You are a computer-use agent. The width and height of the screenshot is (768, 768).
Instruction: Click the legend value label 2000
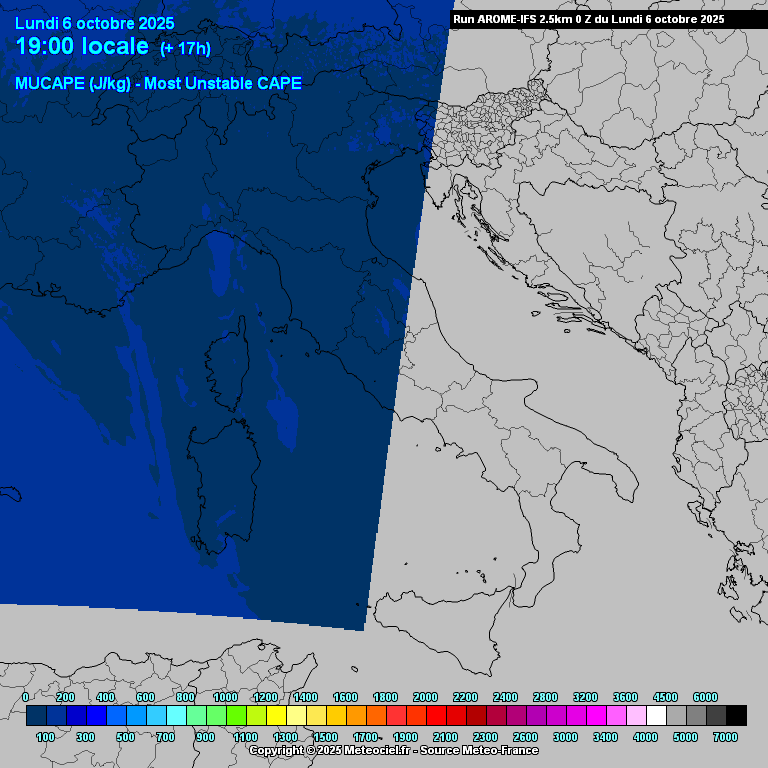(x=425, y=697)
